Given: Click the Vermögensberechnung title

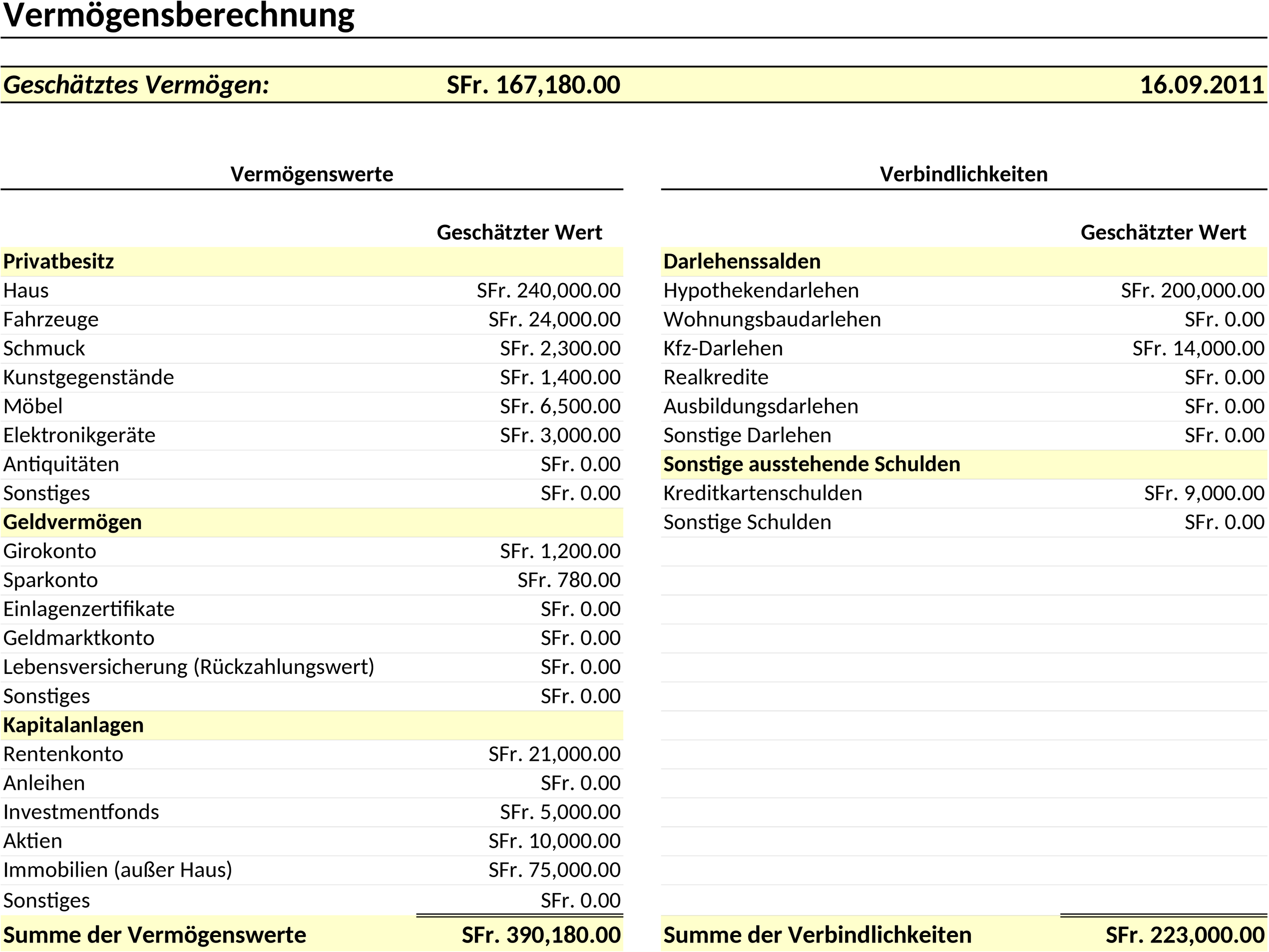Looking at the screenshot, I should pos(178,16).
